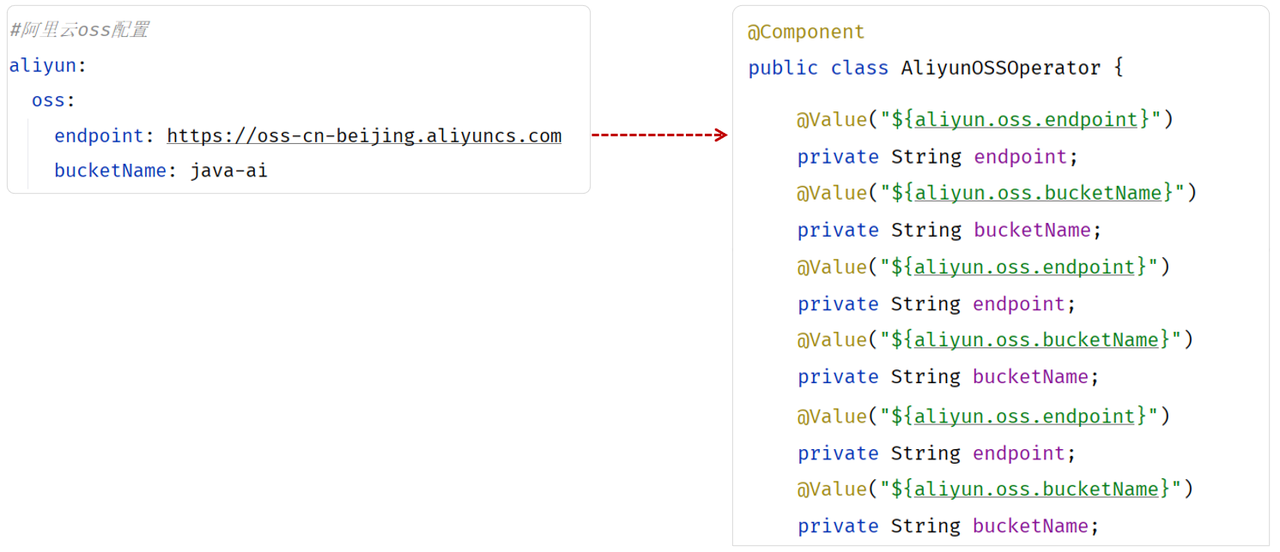Open first ${aliyun.oss.endpoint} property reference
Viewport: 1280px width, 552px height.
coord(1021,120)
